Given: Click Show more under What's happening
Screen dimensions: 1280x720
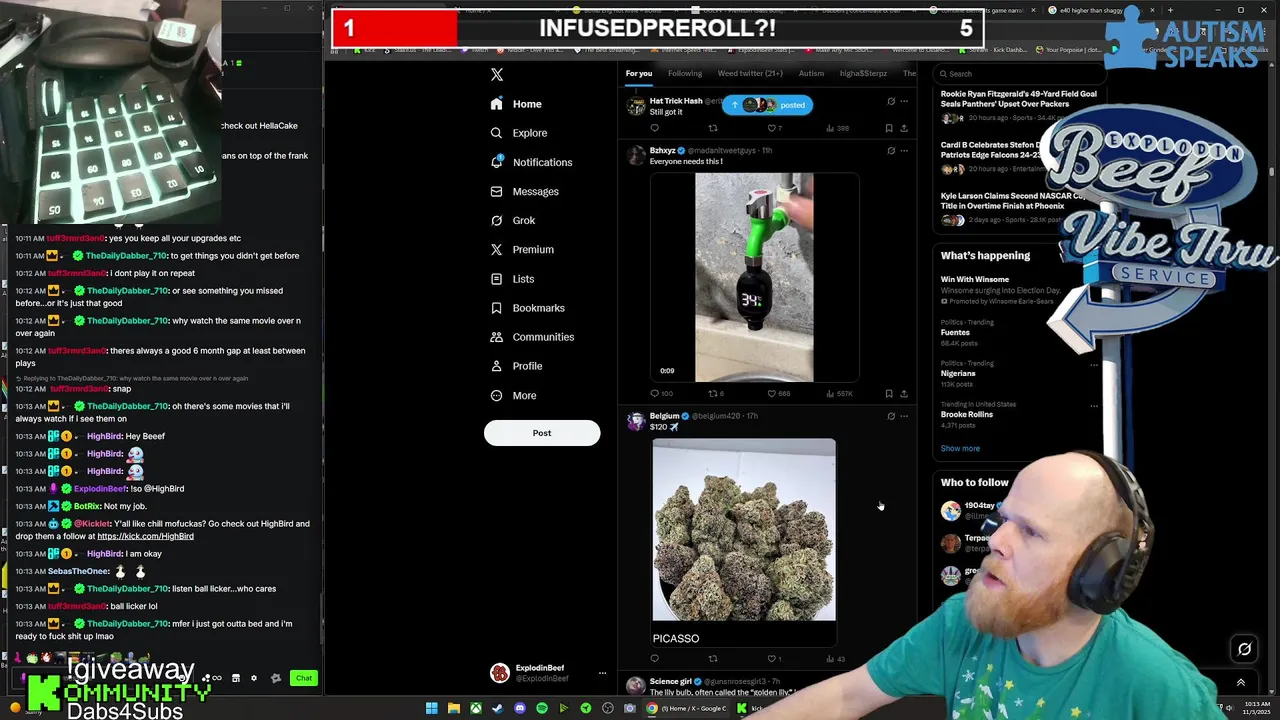Looking at the screenshot, I should click(960, 448).
